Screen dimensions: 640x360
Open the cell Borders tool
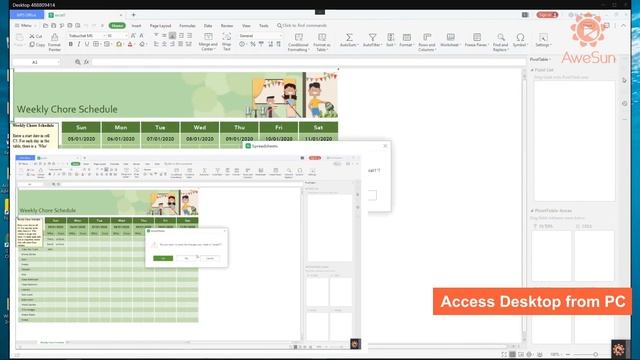pyautogui.click(x=96, y=44)
